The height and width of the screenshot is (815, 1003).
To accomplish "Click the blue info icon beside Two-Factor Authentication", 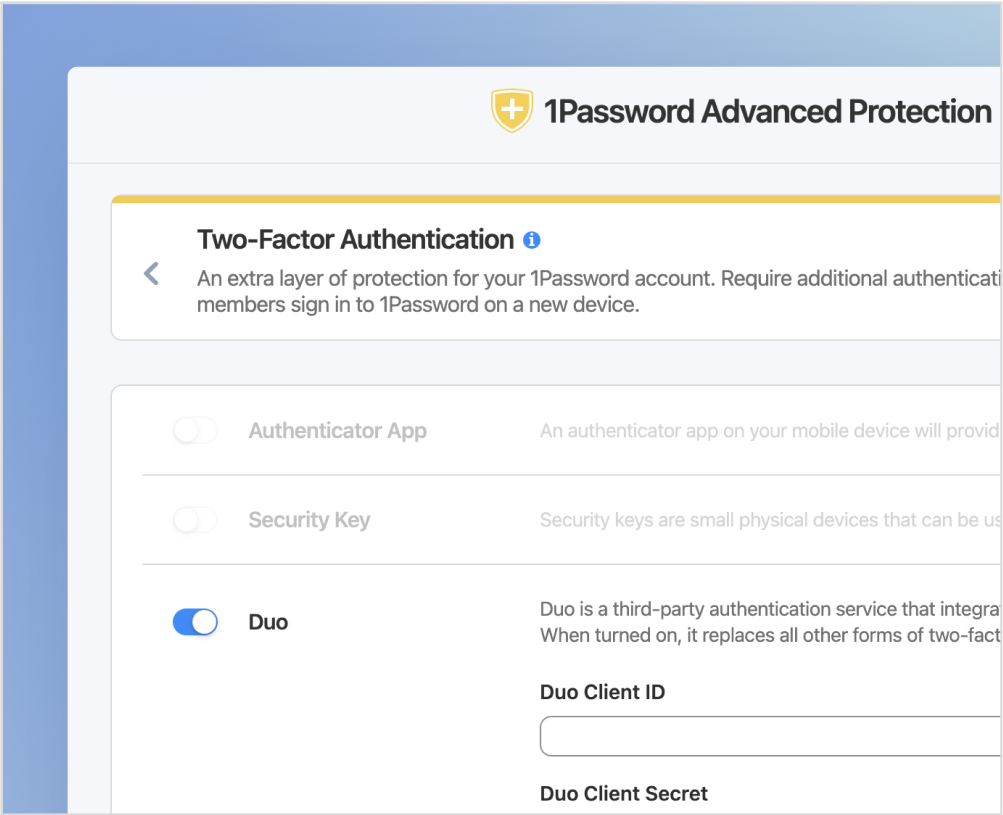I will [x=532, y=240].
